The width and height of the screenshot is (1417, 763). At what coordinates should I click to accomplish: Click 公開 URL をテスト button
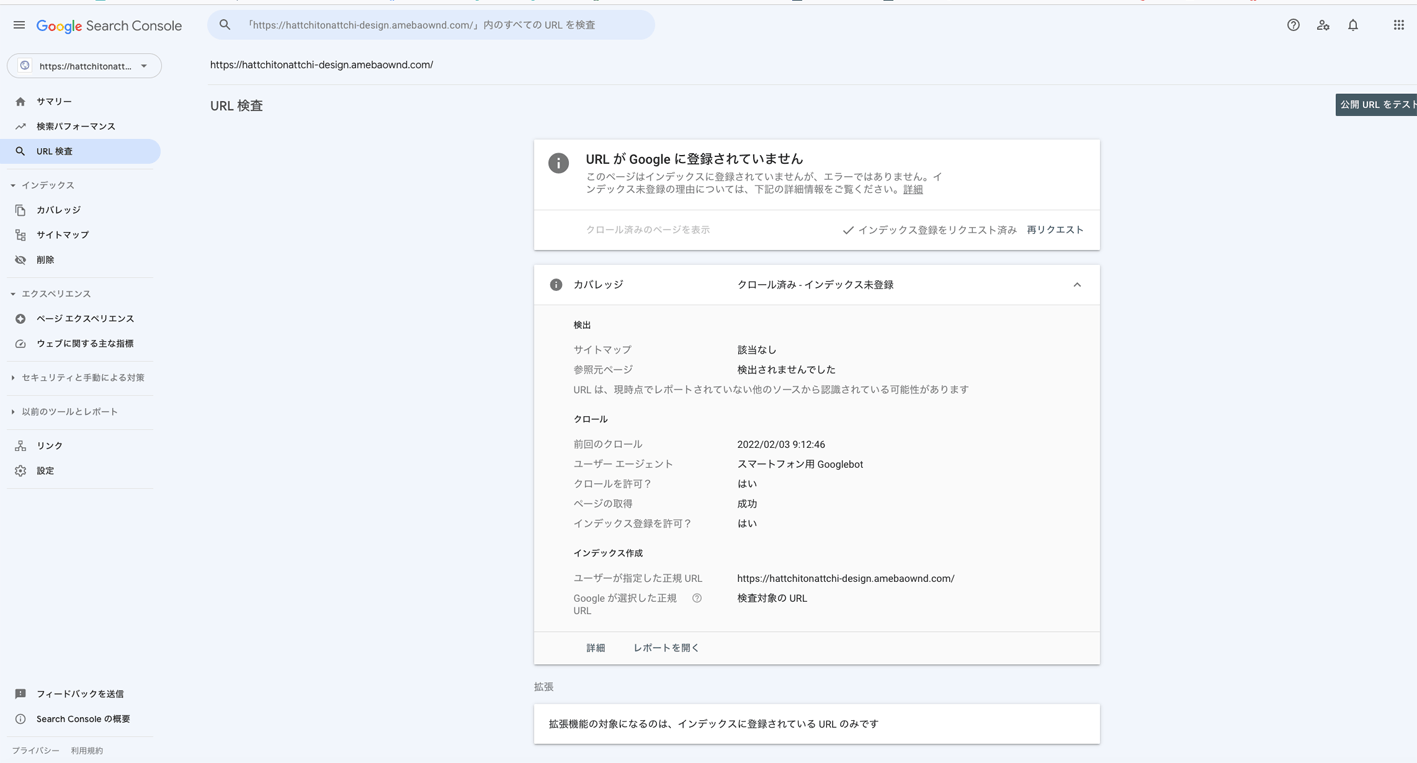pos(1376,105)
